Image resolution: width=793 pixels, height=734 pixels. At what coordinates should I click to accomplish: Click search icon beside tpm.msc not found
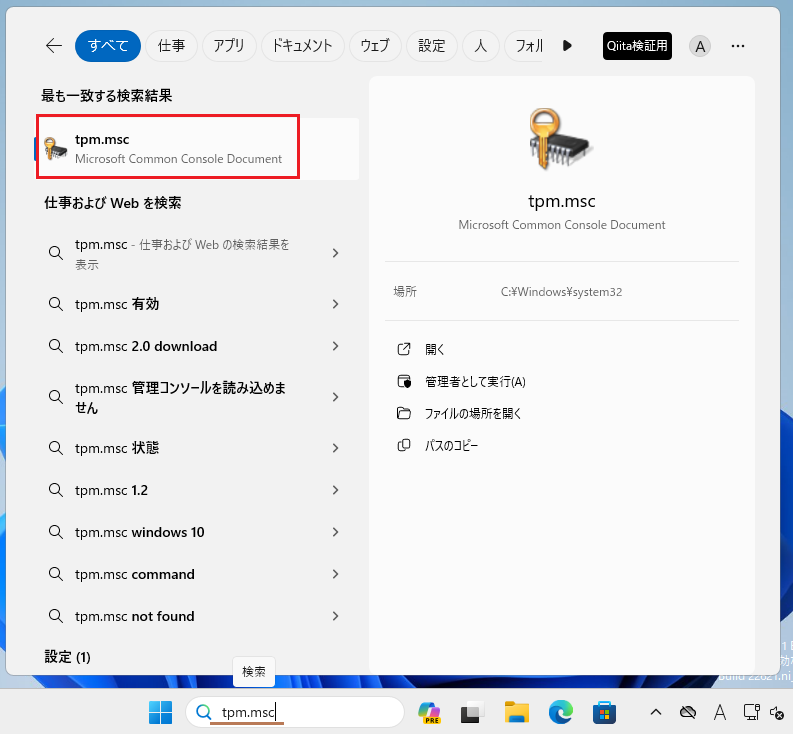coord(56,616)
